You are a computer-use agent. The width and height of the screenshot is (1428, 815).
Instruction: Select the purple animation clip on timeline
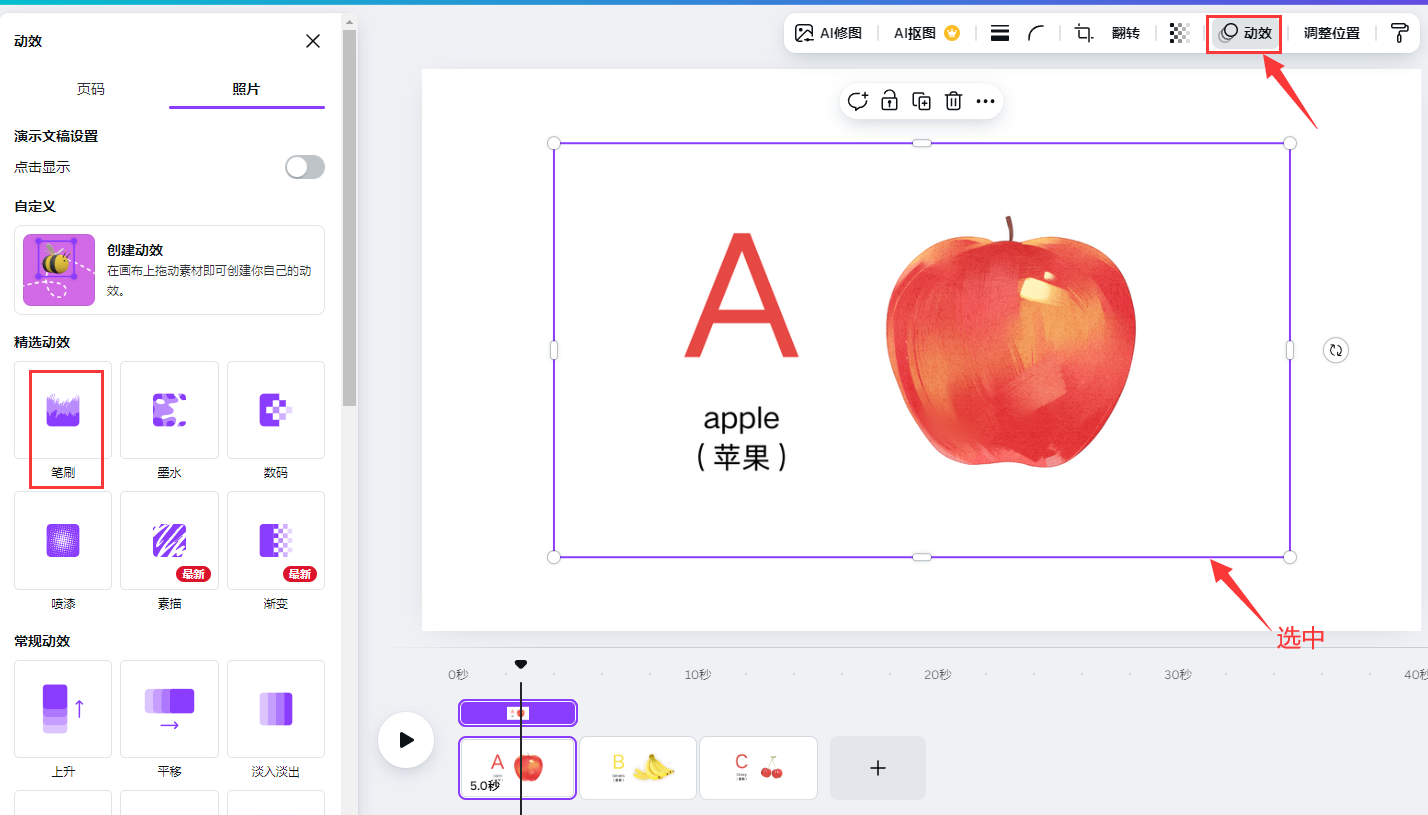[518, 713]
